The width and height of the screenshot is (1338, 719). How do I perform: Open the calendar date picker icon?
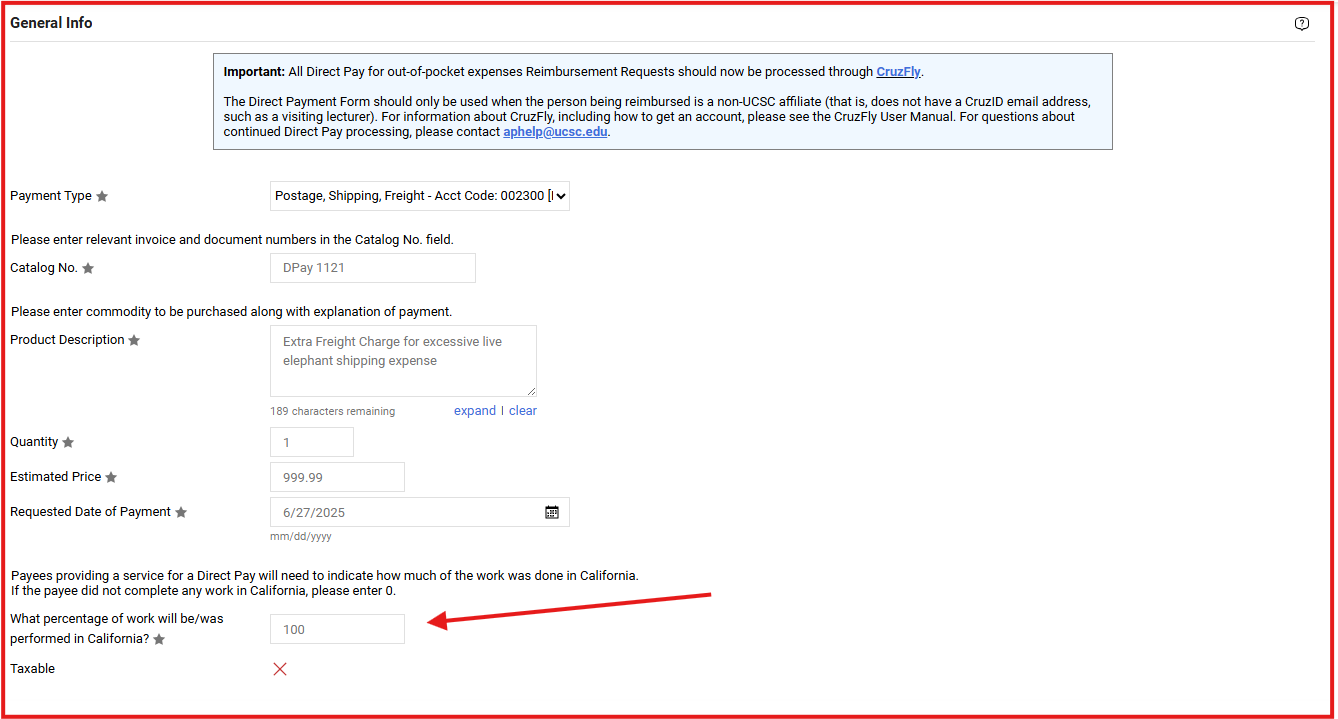(x=552, y=512)
